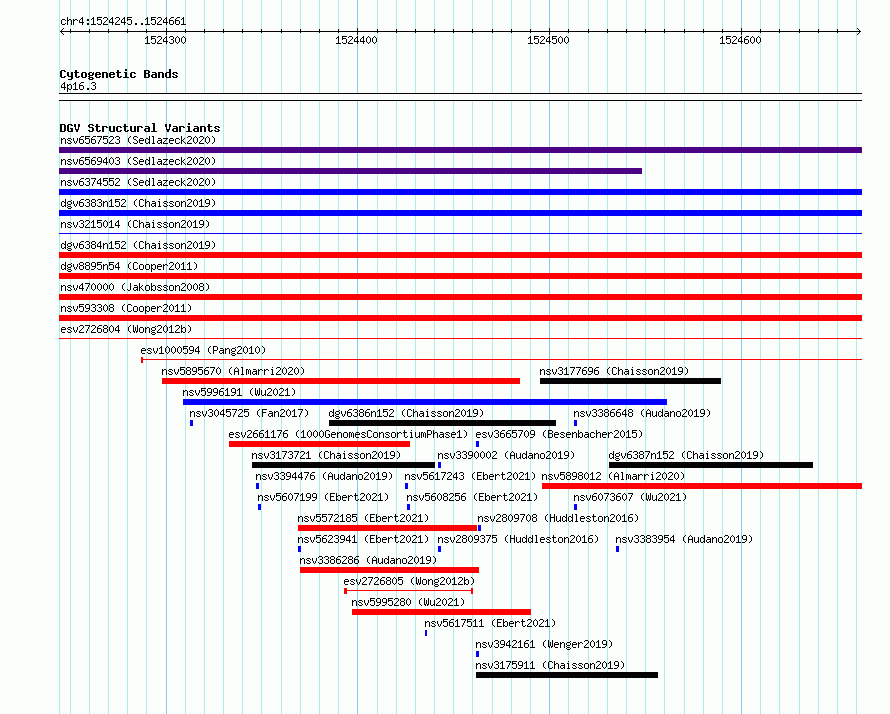Select the black bar under nsv3175911
This screenshot has height=714, width=890.
(x=567, y=675)
